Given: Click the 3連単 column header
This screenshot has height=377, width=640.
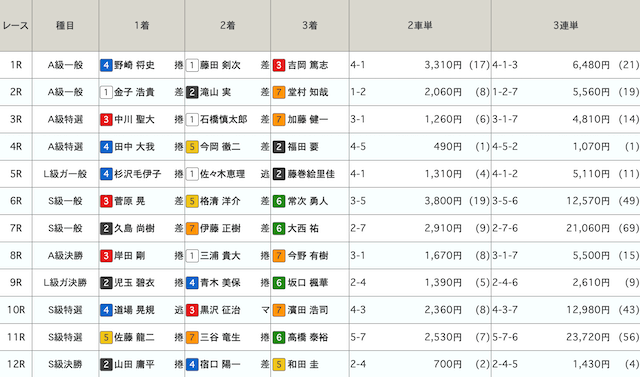Looking at the screenshot, I should 566,26.
